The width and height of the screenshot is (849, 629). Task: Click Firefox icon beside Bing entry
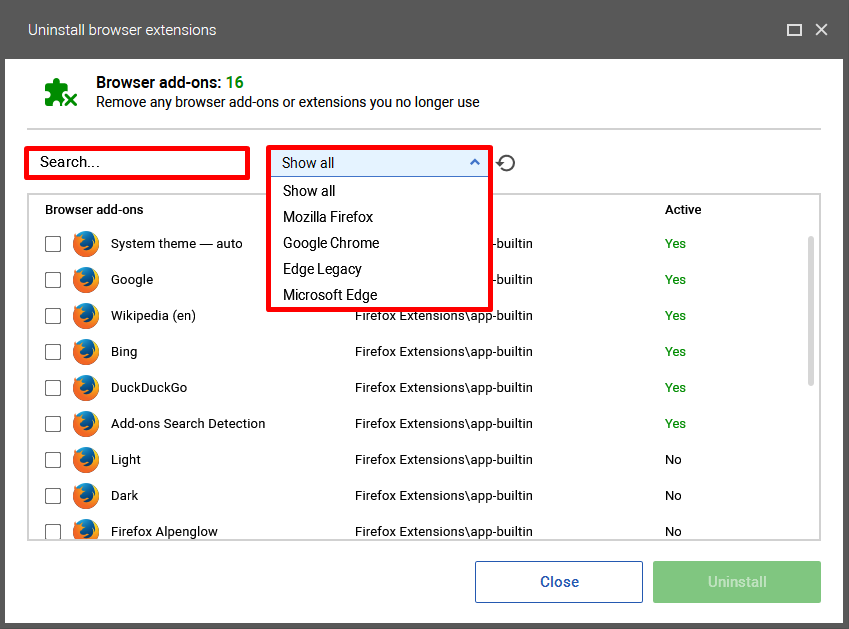(x=86, y=352)
